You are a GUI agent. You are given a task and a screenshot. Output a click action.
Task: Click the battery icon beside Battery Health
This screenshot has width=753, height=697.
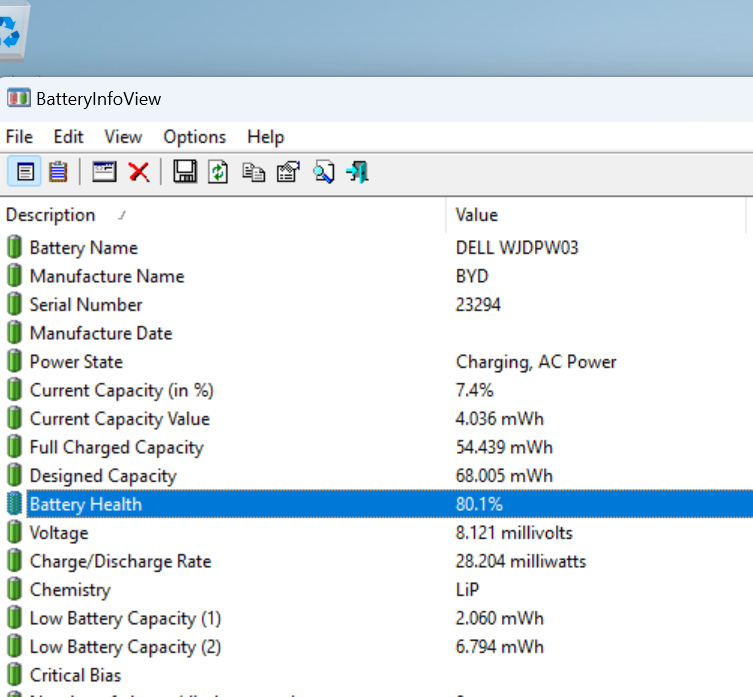coord(14,504)
